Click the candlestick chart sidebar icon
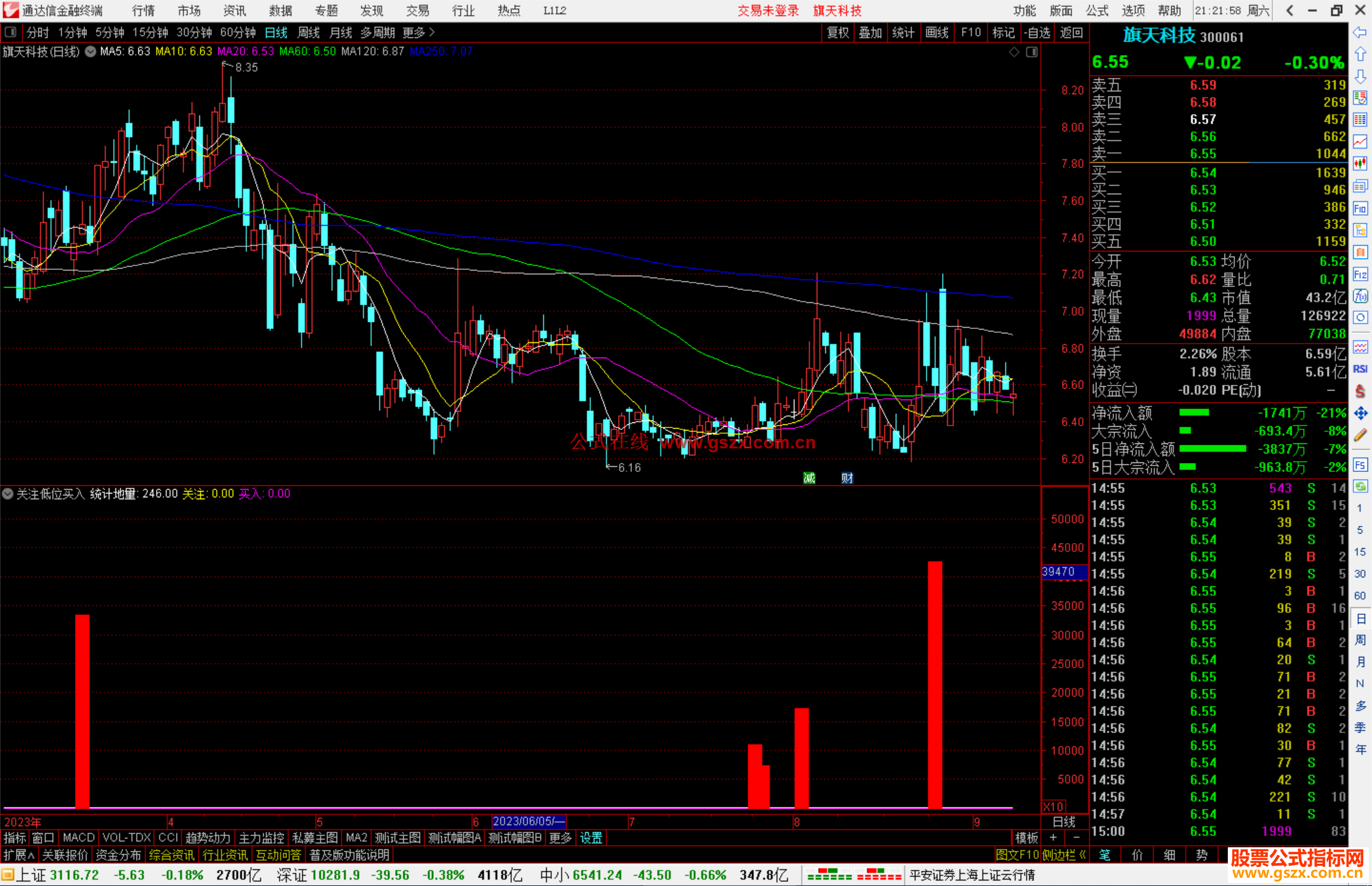Screen dimensions: 1372x886 [x=1360, y=164]
